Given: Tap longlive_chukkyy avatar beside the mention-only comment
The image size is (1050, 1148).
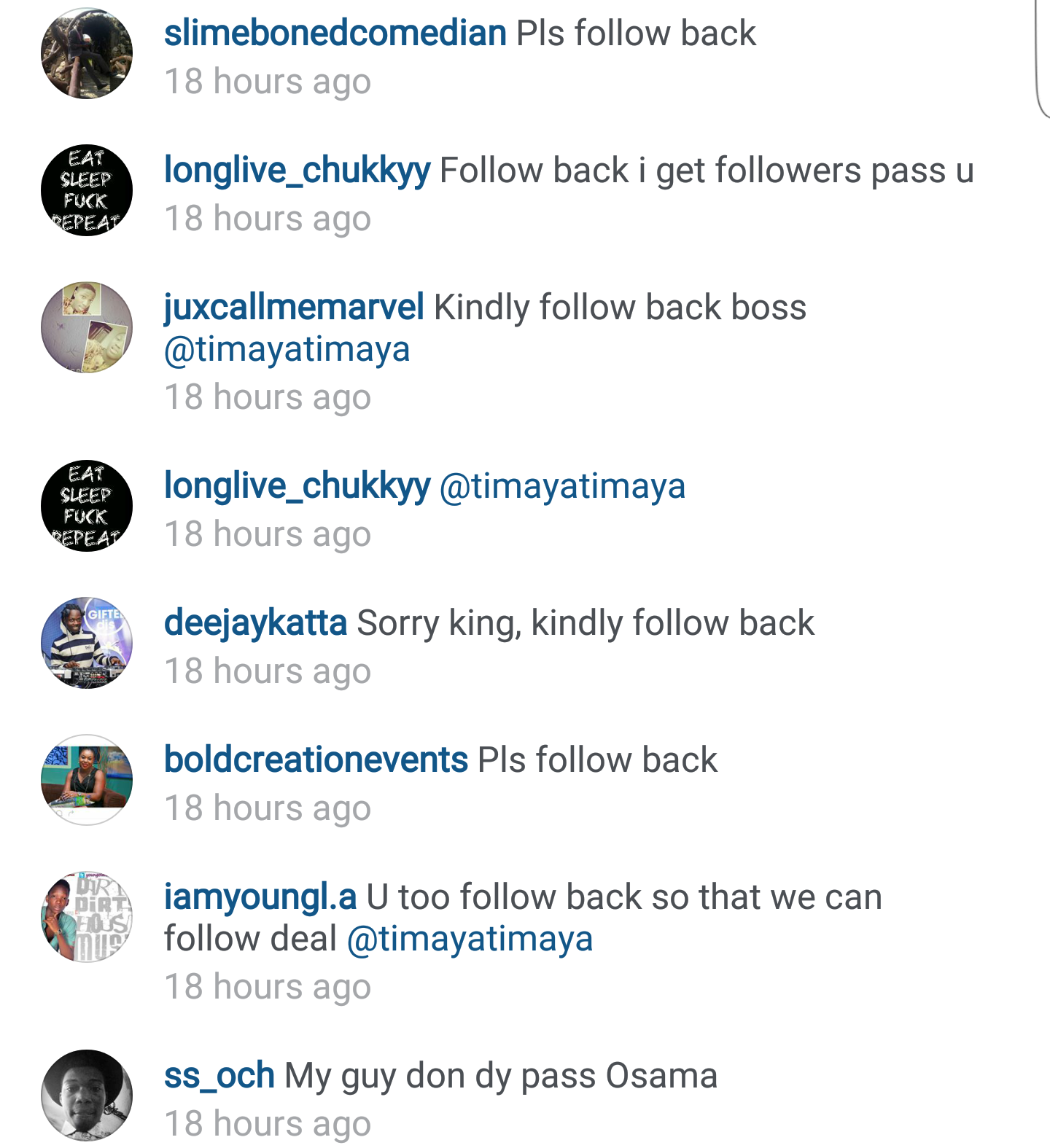Looking at the screenshot, I should (x=87, y=506).
